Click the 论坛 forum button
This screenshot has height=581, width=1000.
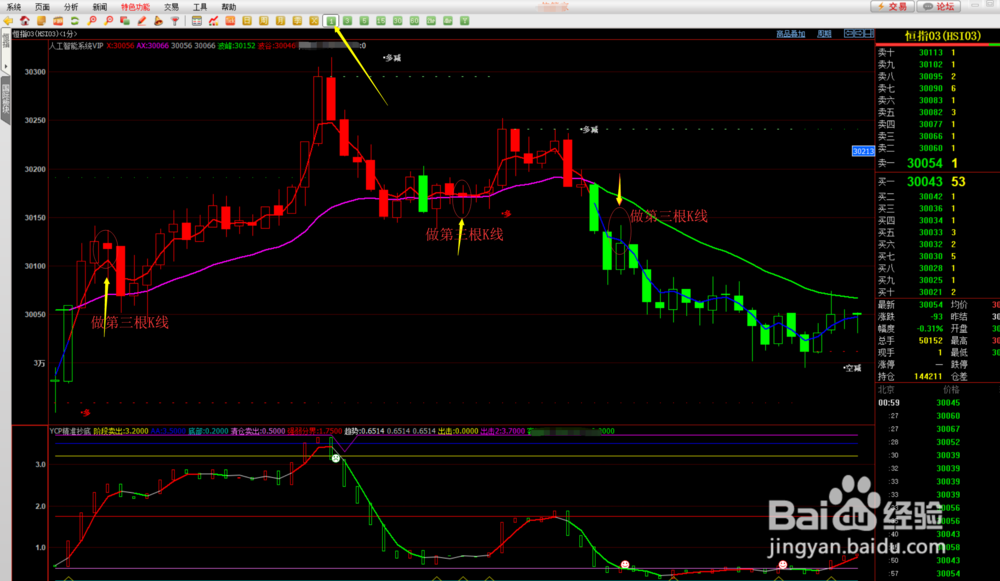pyautogui.click(x=939, y=6)
